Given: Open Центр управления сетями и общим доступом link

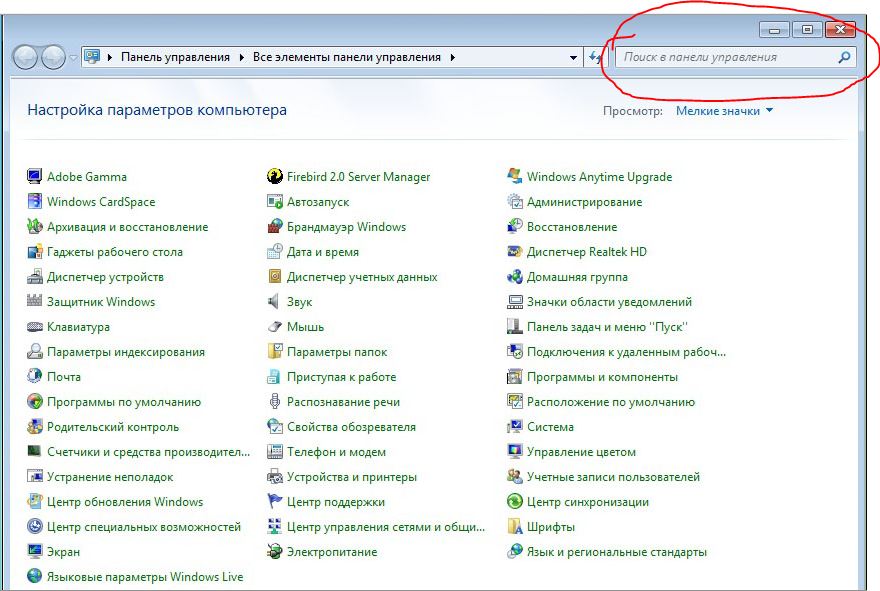Looking at the screenshot, I should pos(386,527).
